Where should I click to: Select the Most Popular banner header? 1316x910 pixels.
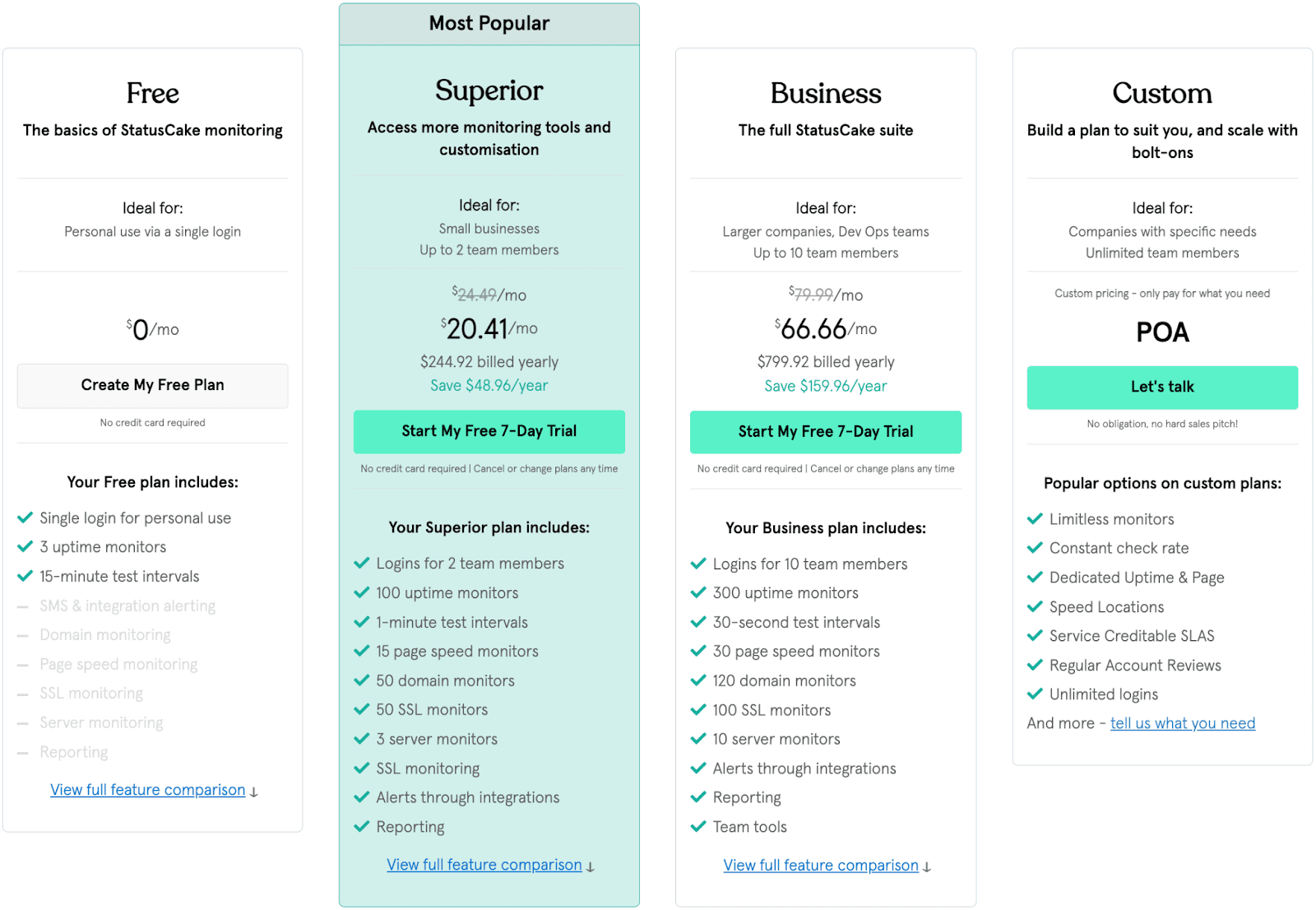(x=489, y=24)
